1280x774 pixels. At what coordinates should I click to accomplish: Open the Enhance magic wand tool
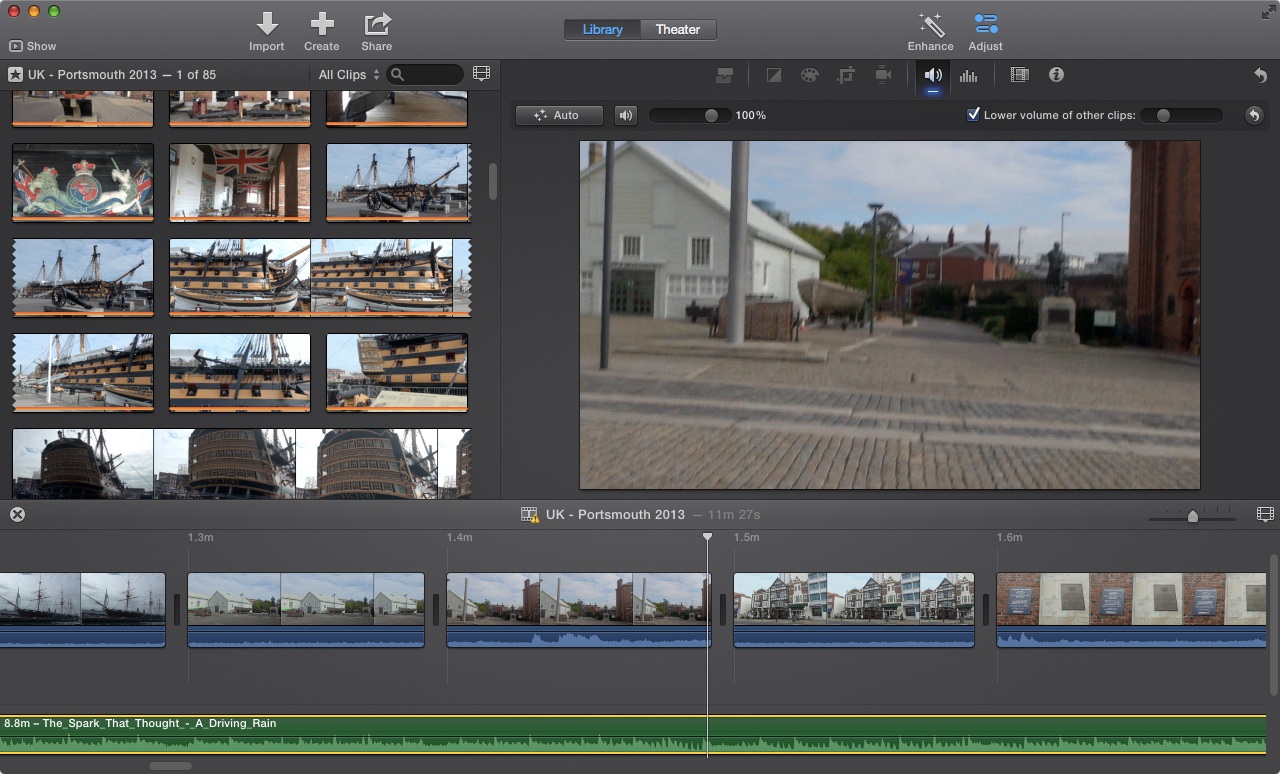tap(930, 24)
